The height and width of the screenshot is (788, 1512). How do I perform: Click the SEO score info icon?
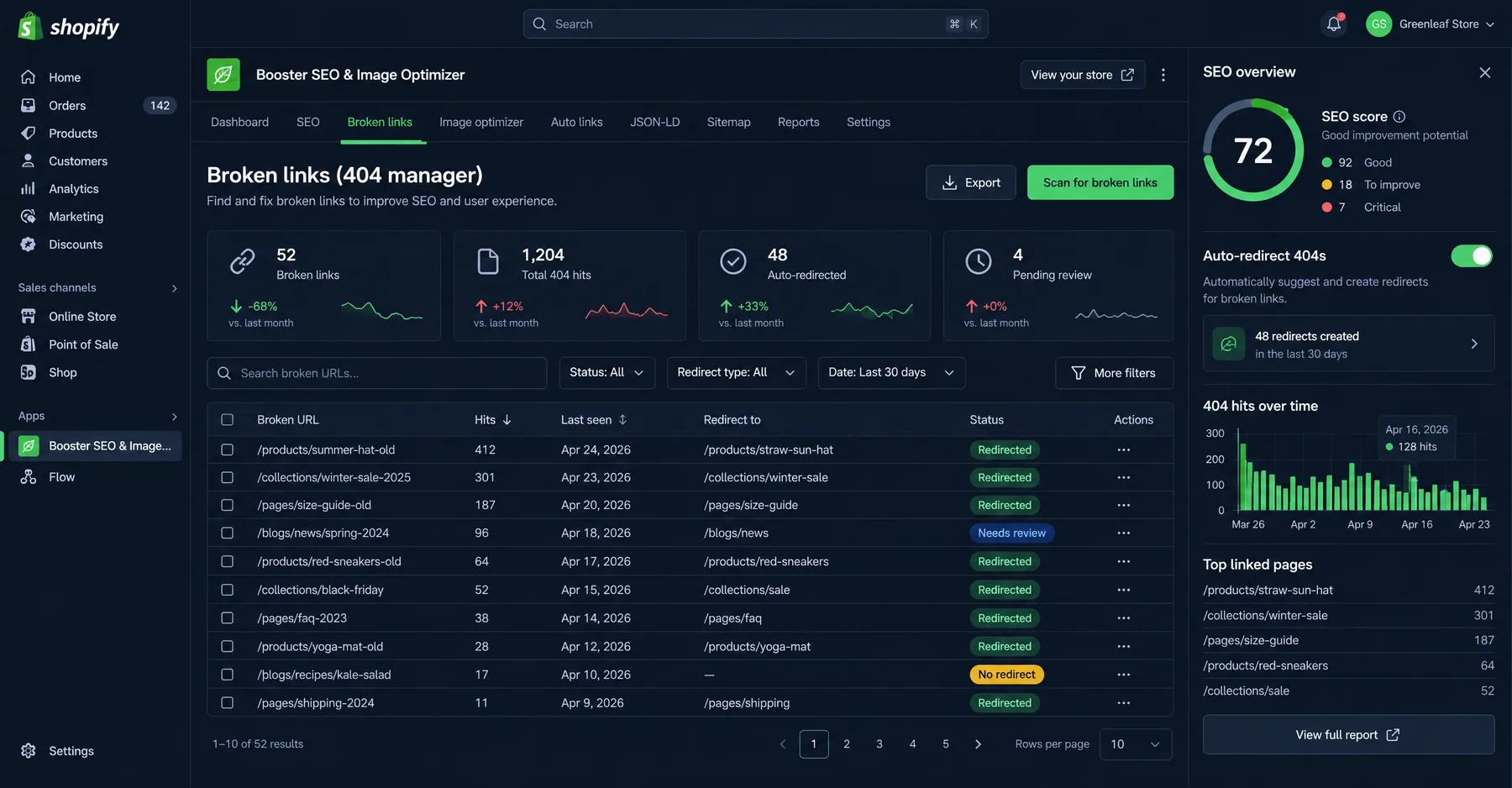1399,117
